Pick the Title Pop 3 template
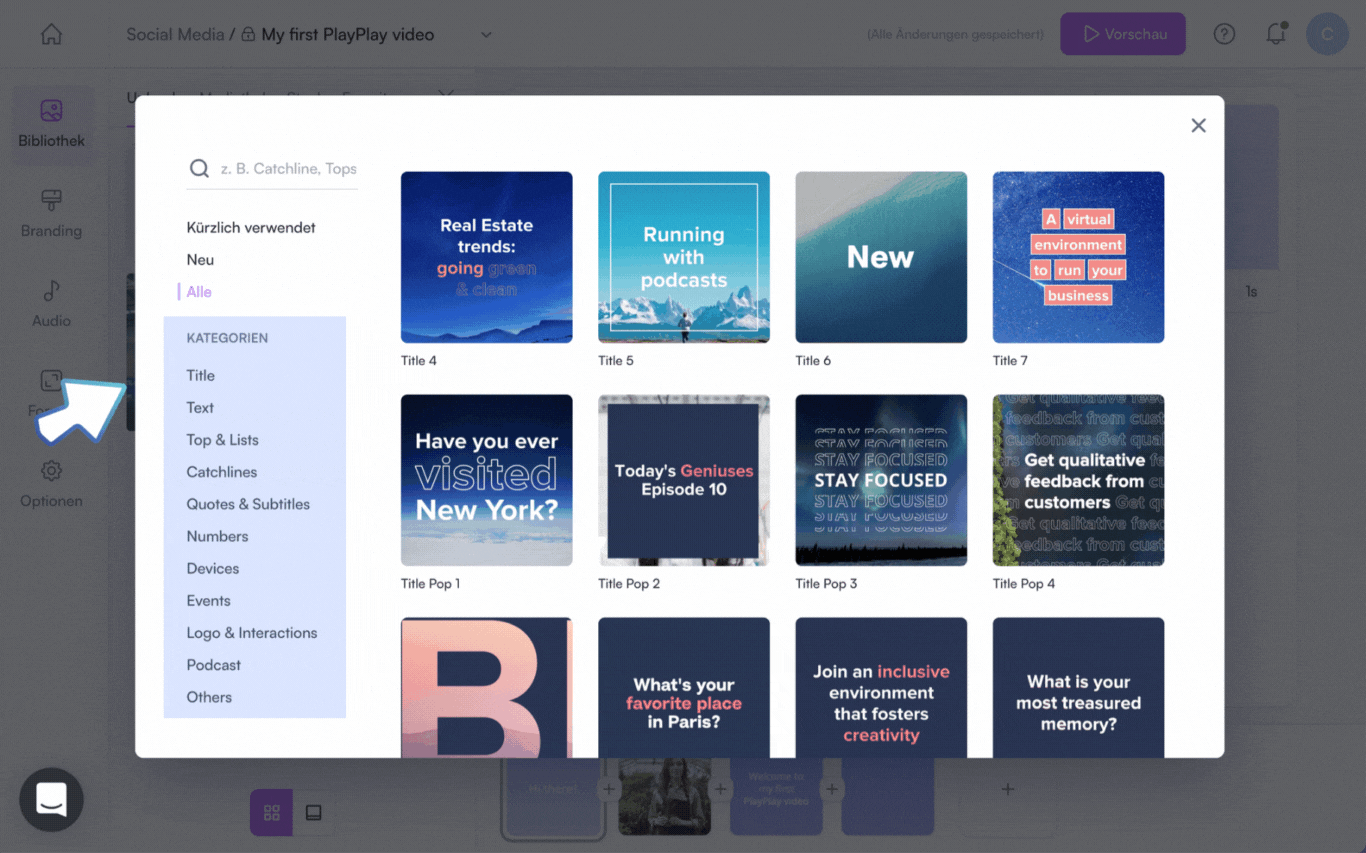Image resolution: width=1366 pixels, height=853 pixels. click(x=881, y=480)
